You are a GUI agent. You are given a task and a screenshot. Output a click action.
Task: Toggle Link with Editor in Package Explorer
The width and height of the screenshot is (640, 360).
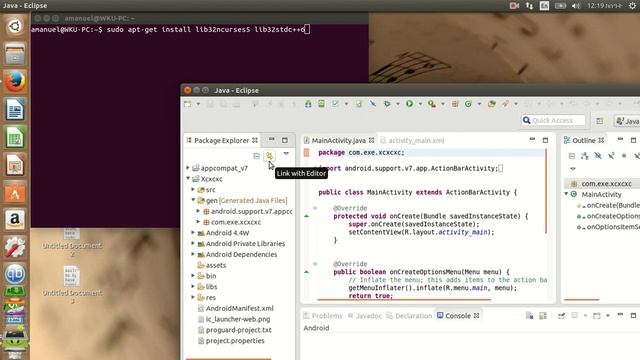click(x=269, y=156)
